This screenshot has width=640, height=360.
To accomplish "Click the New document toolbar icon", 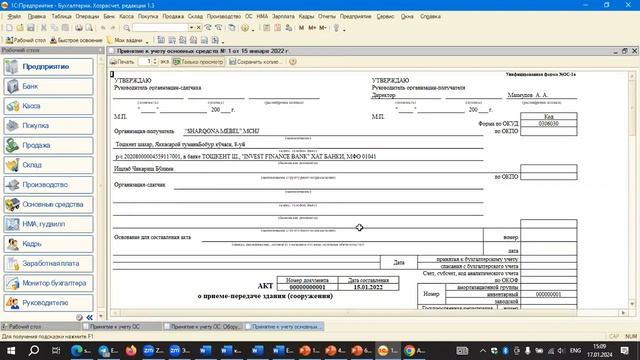I will point(9,28).
